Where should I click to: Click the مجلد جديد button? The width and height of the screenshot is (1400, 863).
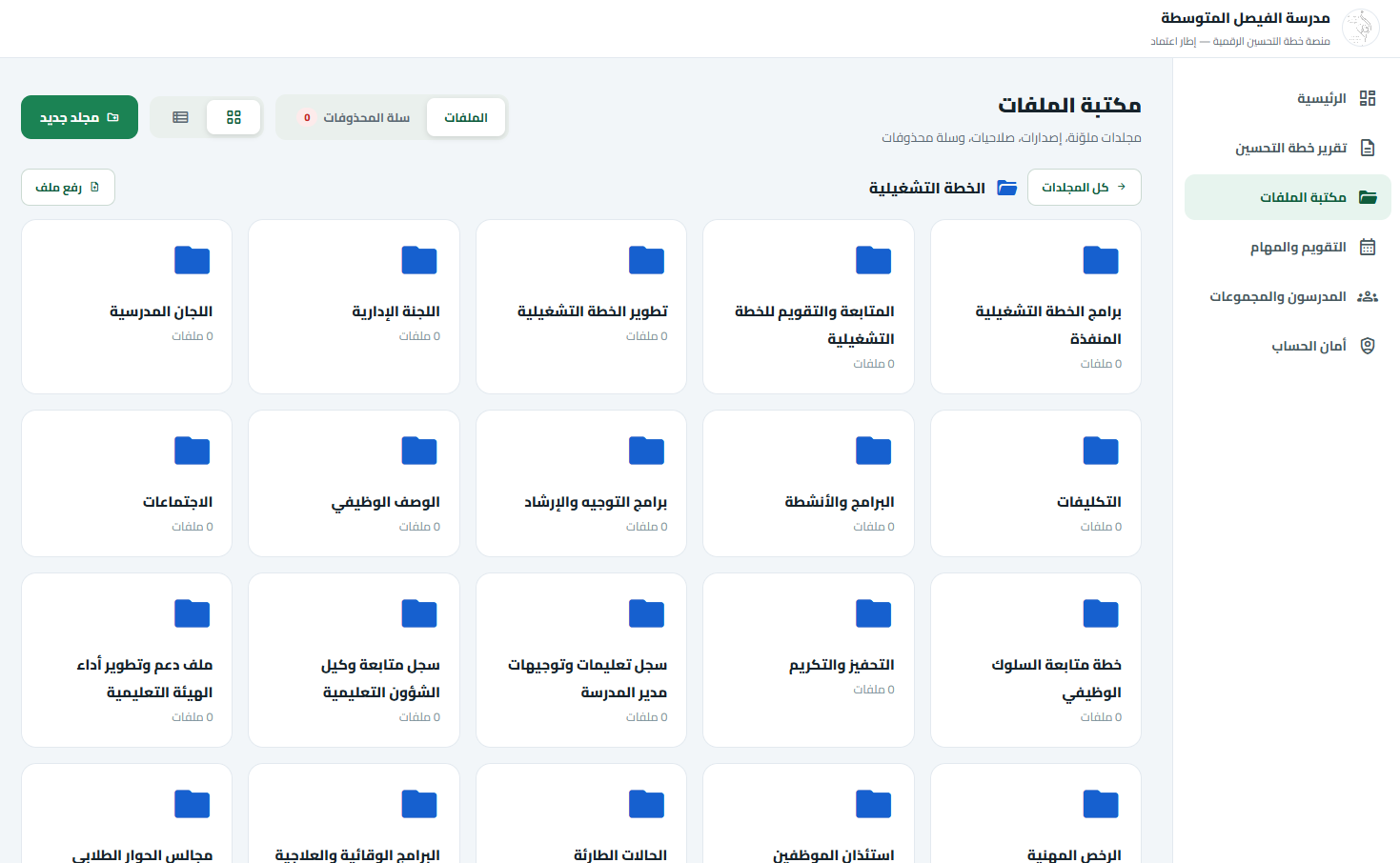click(79, 117)
